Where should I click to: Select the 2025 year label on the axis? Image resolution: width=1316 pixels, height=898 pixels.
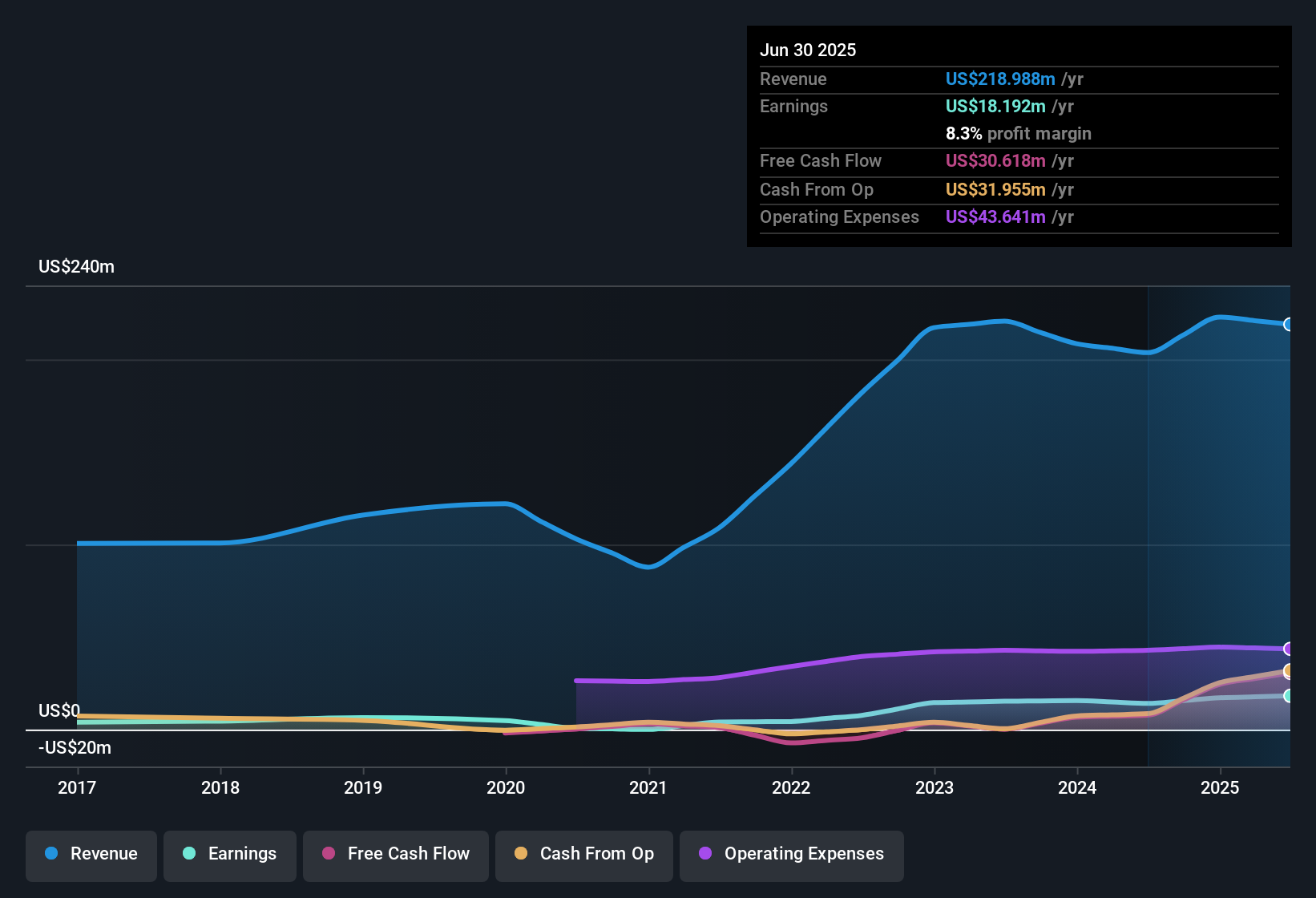[1220, 788]
